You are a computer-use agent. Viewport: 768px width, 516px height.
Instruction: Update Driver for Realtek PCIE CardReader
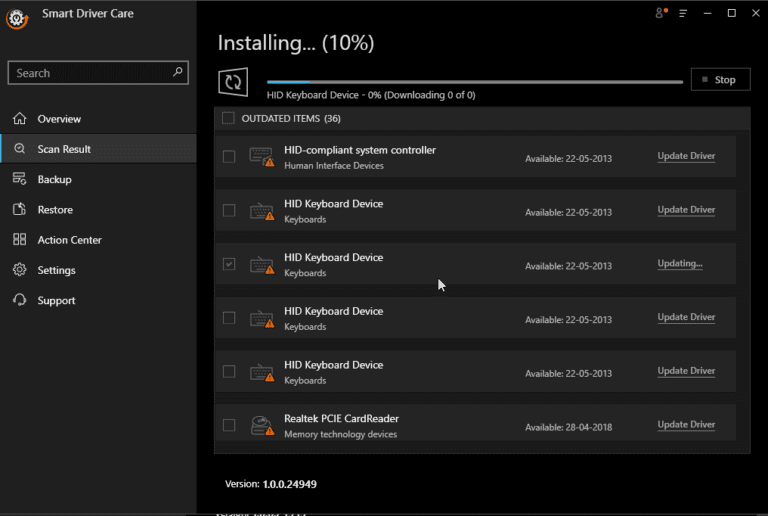pyautogui.click(x=686, y=424)
